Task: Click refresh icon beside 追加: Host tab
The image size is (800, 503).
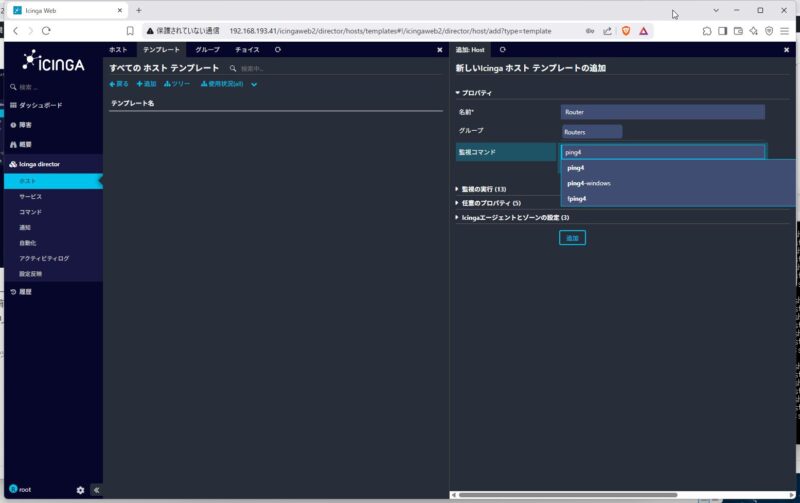Action: point(503,49)
